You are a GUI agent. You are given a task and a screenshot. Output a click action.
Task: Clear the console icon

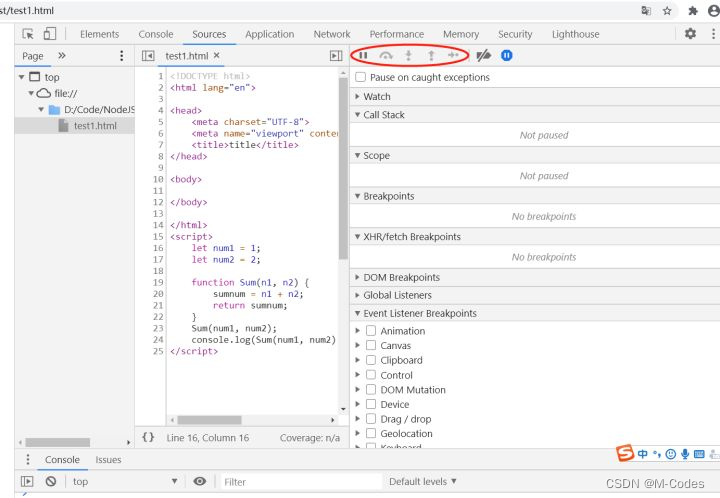[51, 481]
